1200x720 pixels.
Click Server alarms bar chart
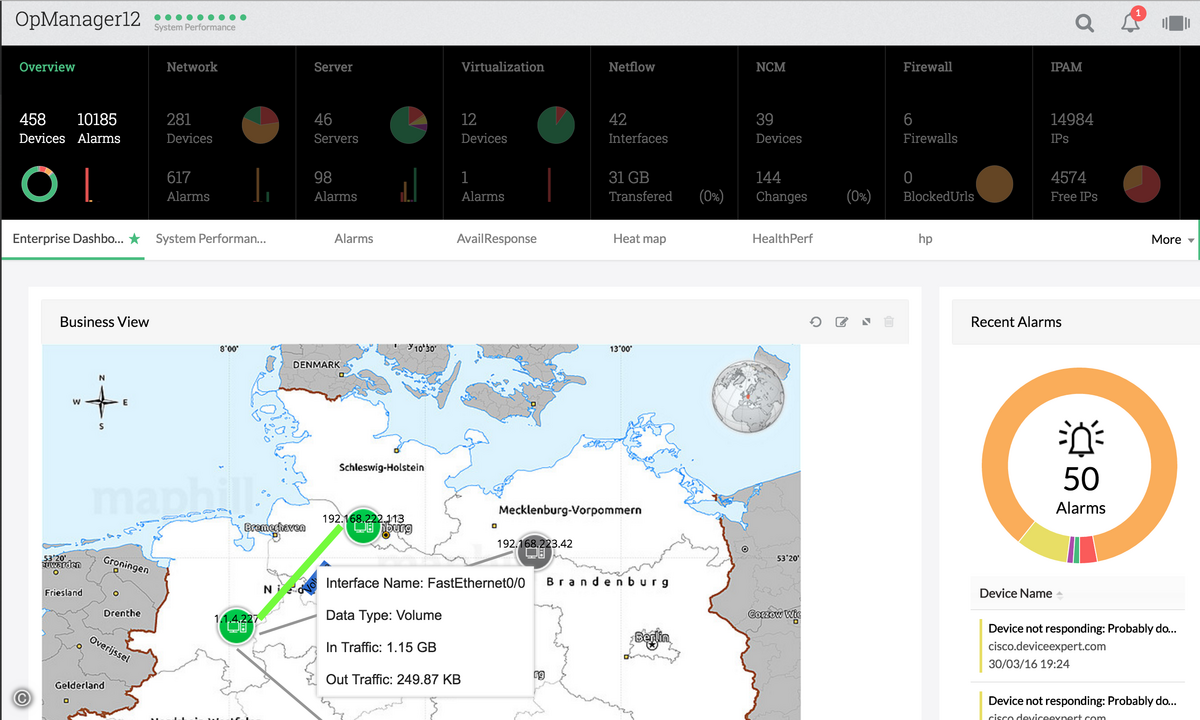[x=409, y=185]
